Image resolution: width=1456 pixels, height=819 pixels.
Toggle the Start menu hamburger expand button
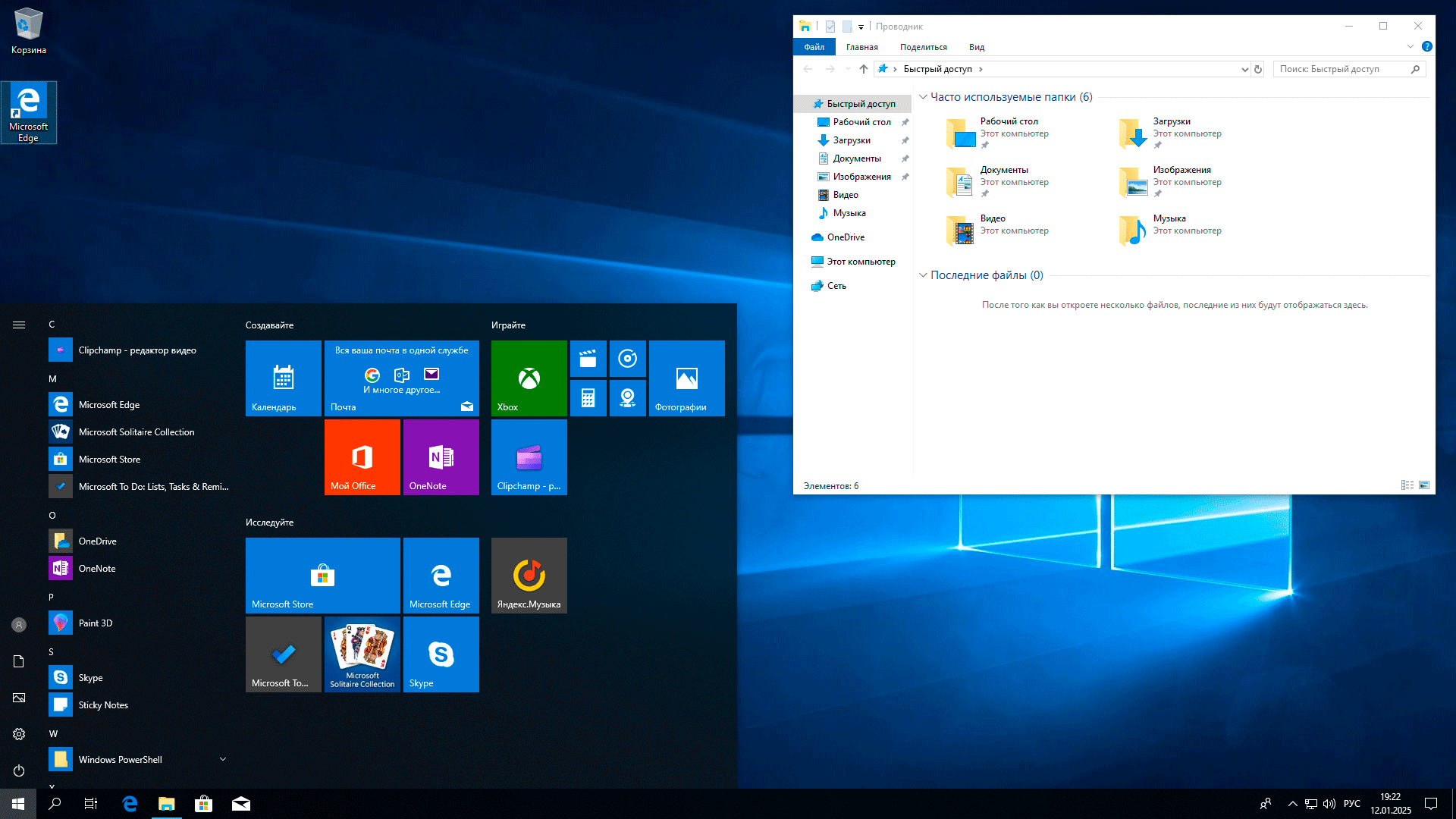(19, 325)
